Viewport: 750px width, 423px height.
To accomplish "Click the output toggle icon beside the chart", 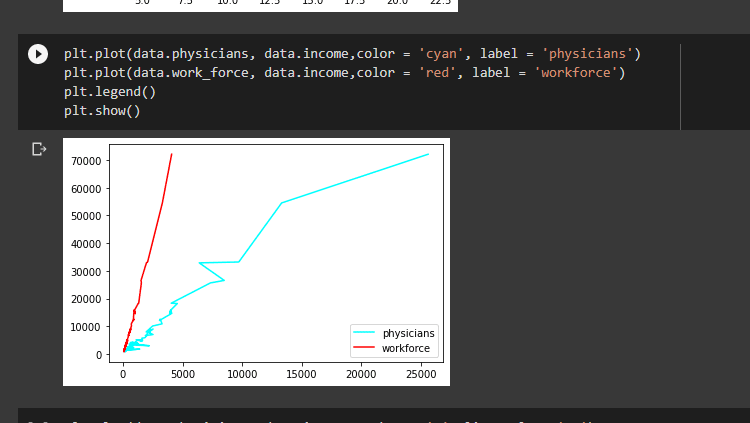I will 39,149.
